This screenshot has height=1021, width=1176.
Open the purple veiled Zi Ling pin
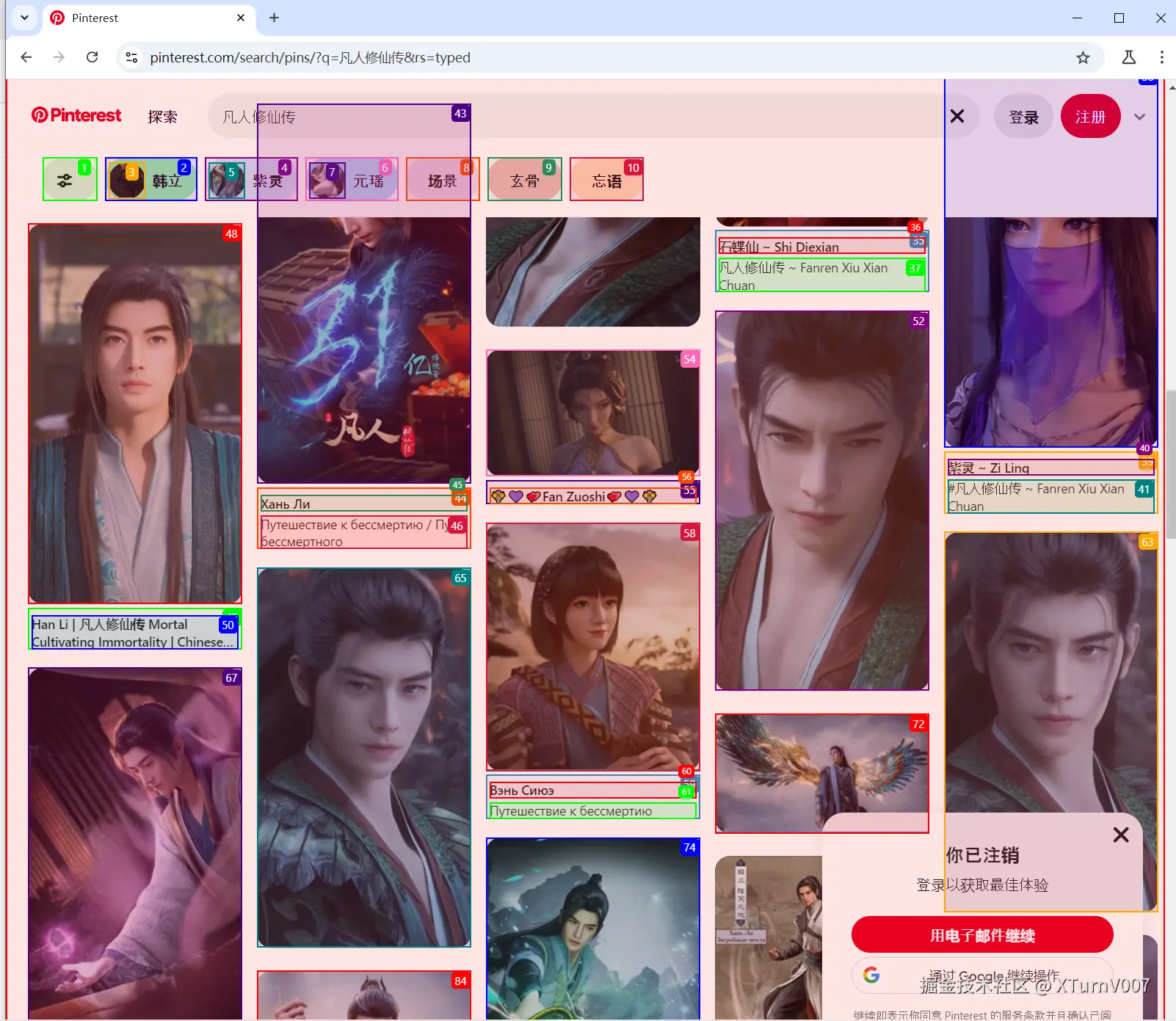coord(1051,331)
